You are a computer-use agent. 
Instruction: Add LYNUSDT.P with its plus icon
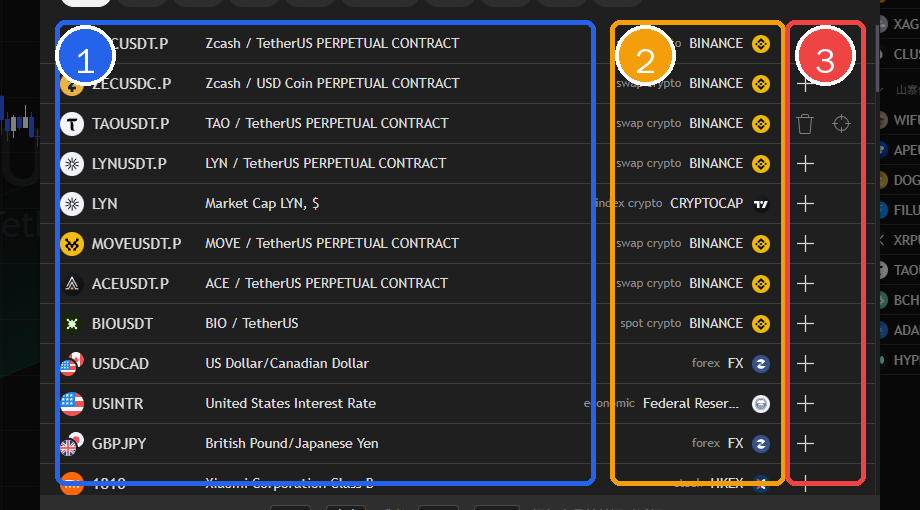(x=806, y=164)
